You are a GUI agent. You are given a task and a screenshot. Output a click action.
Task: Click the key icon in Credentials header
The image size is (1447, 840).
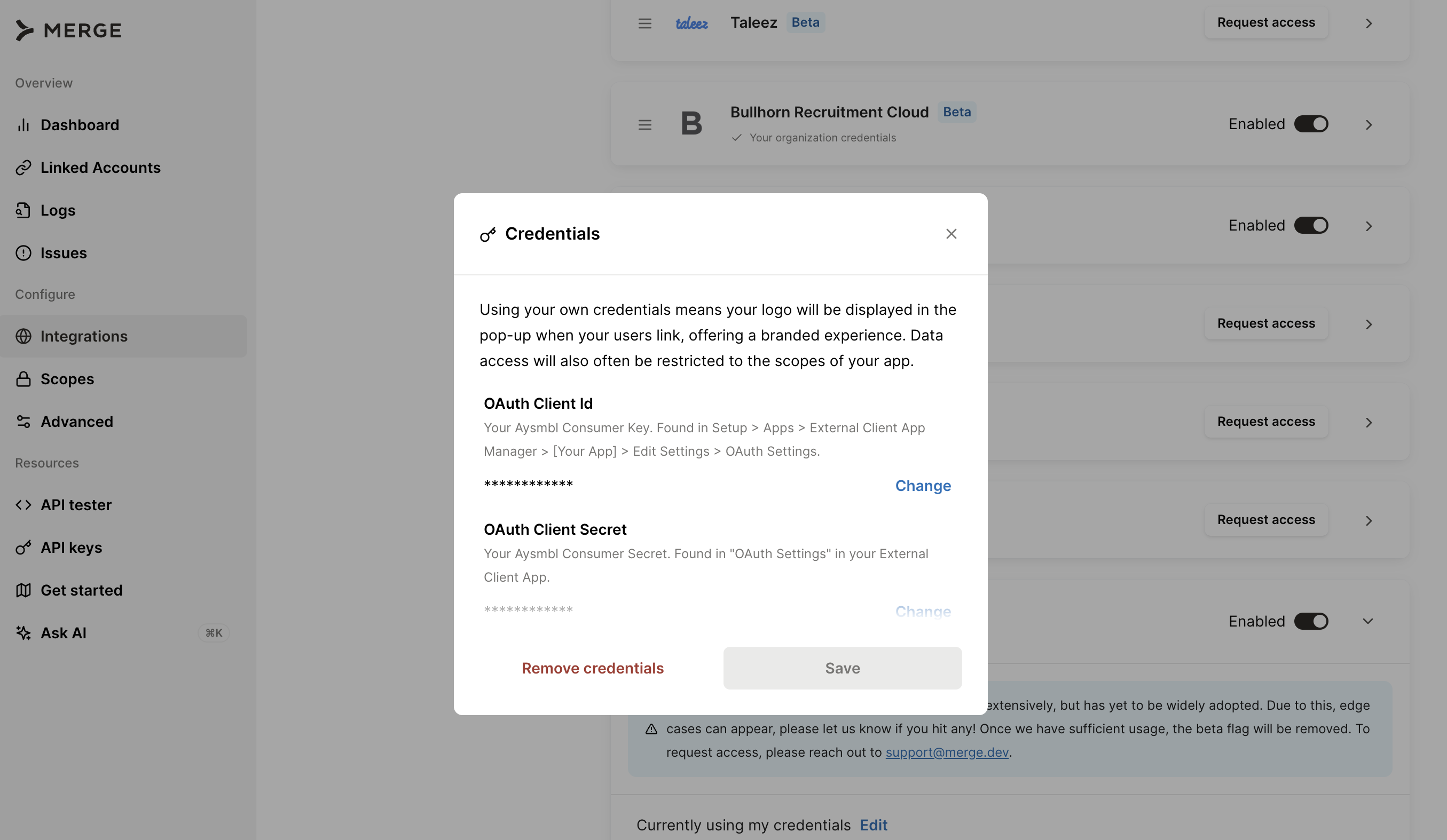[x=487, y=234]
